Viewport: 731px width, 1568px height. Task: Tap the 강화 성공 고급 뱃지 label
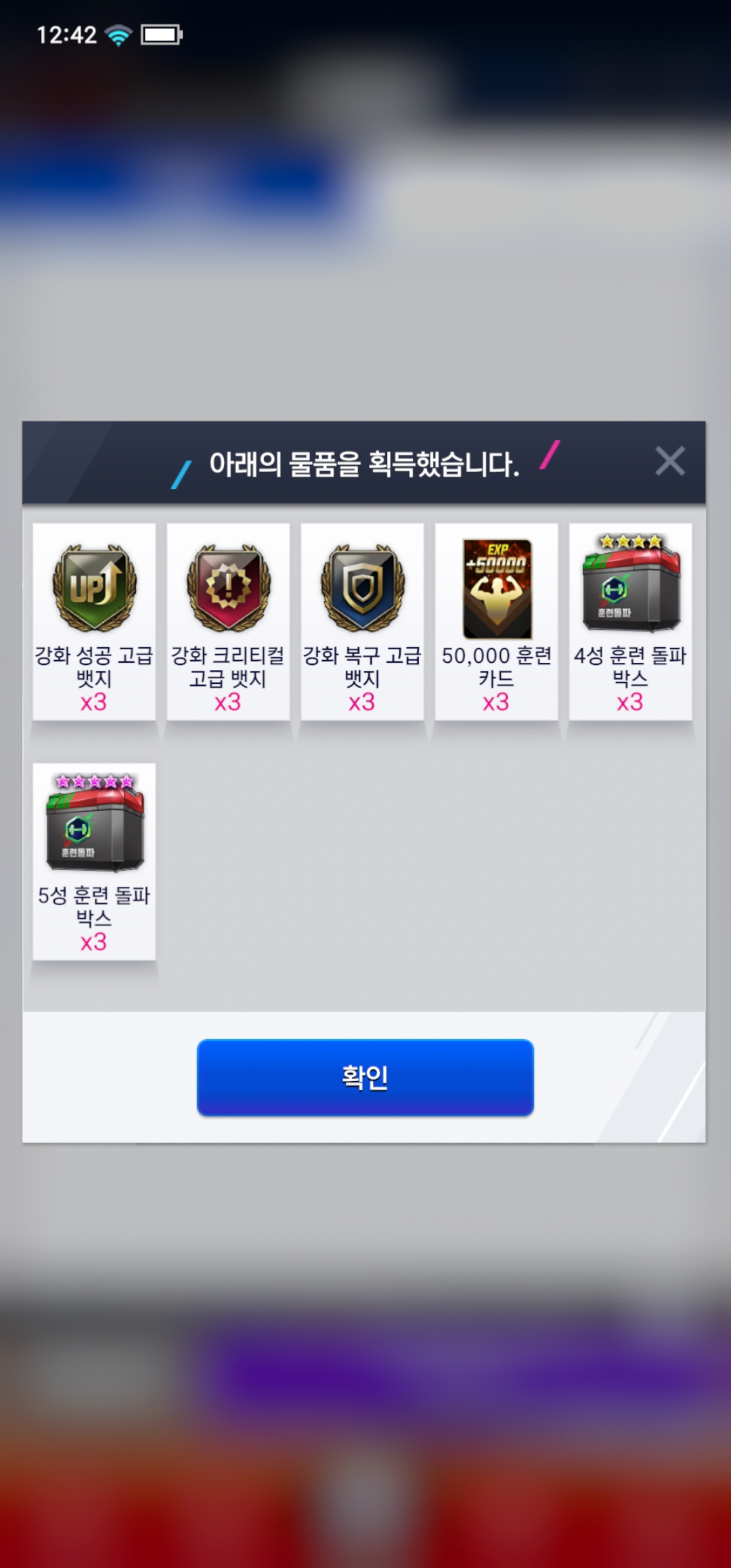point(94,667)
